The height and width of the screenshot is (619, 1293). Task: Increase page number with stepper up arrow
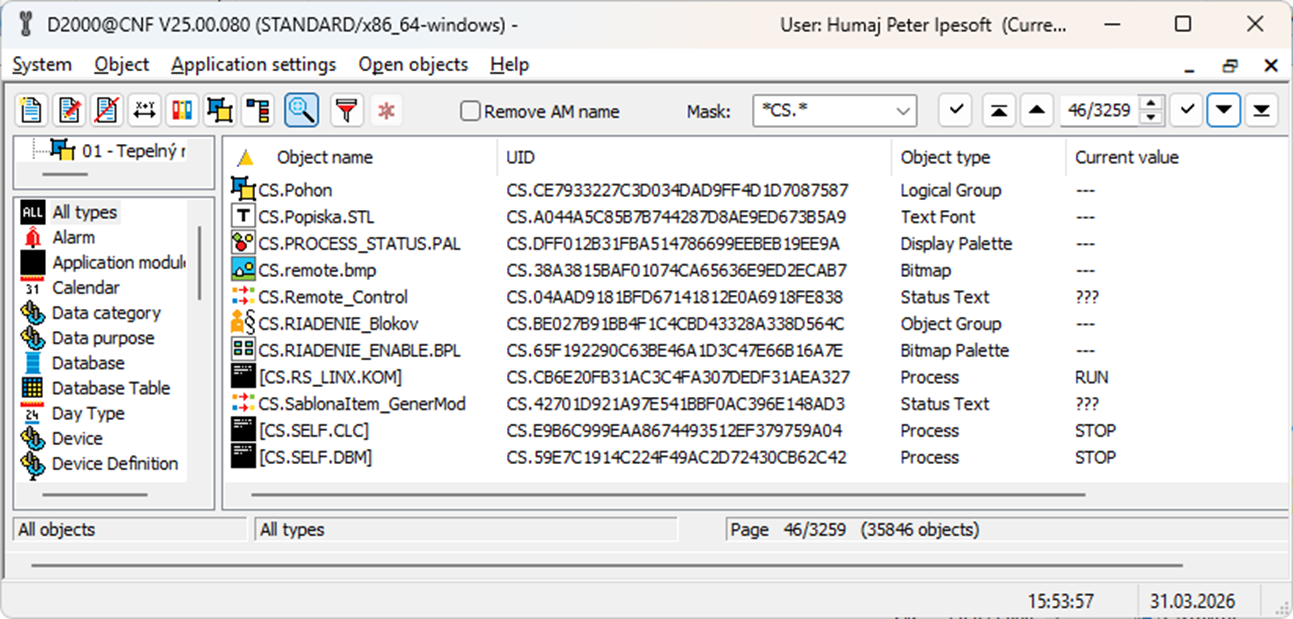(1152, 105)
